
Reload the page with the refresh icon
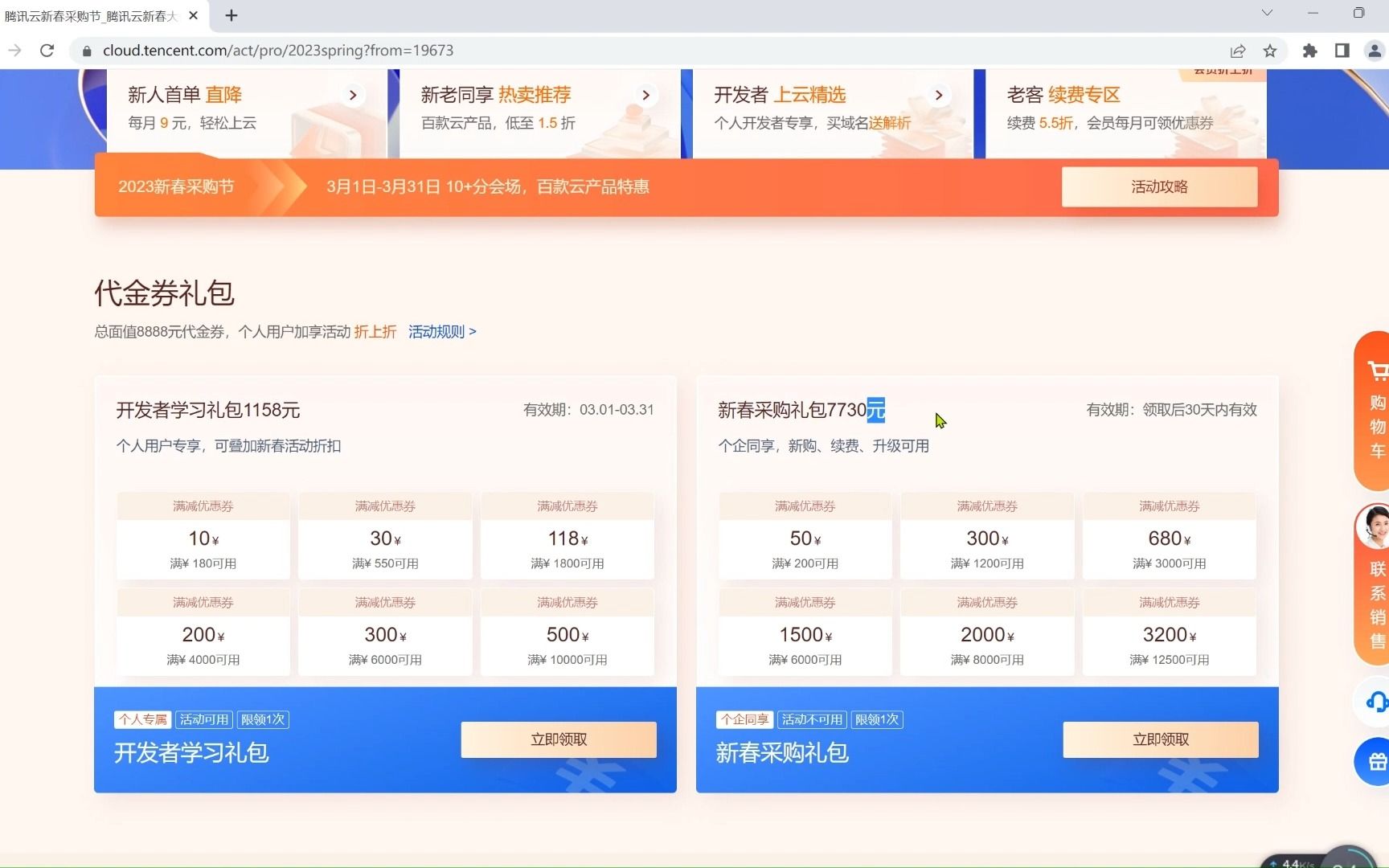pyautogui.click(x=47, y=51)
